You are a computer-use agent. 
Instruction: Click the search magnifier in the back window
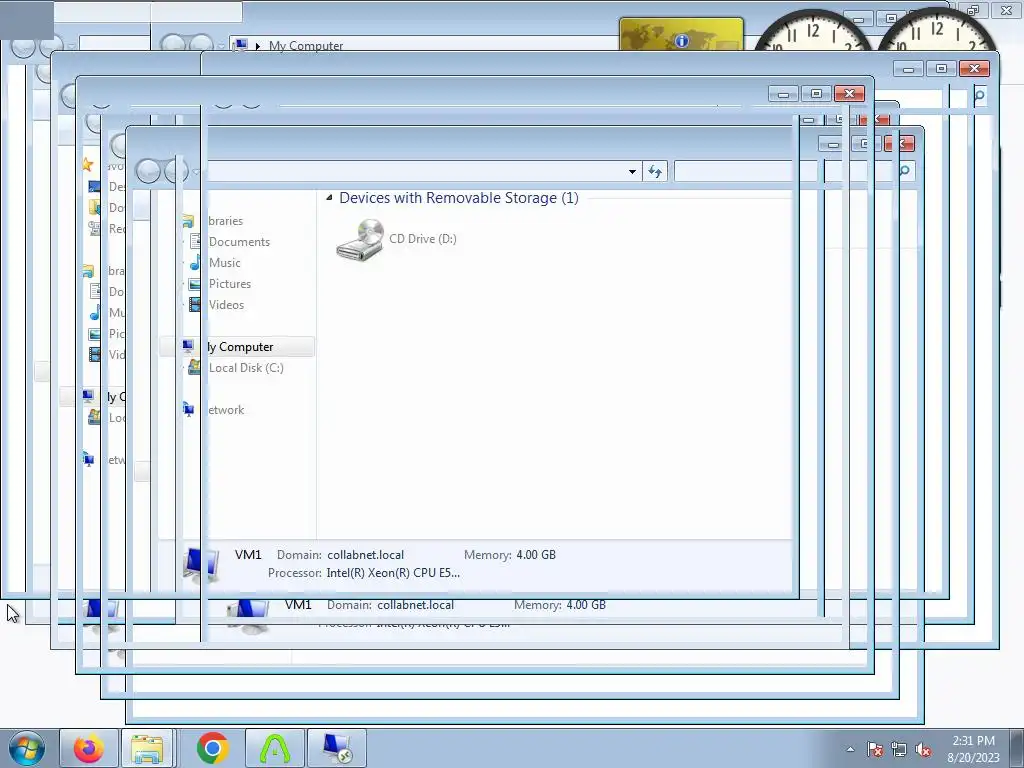coord(980,96)
